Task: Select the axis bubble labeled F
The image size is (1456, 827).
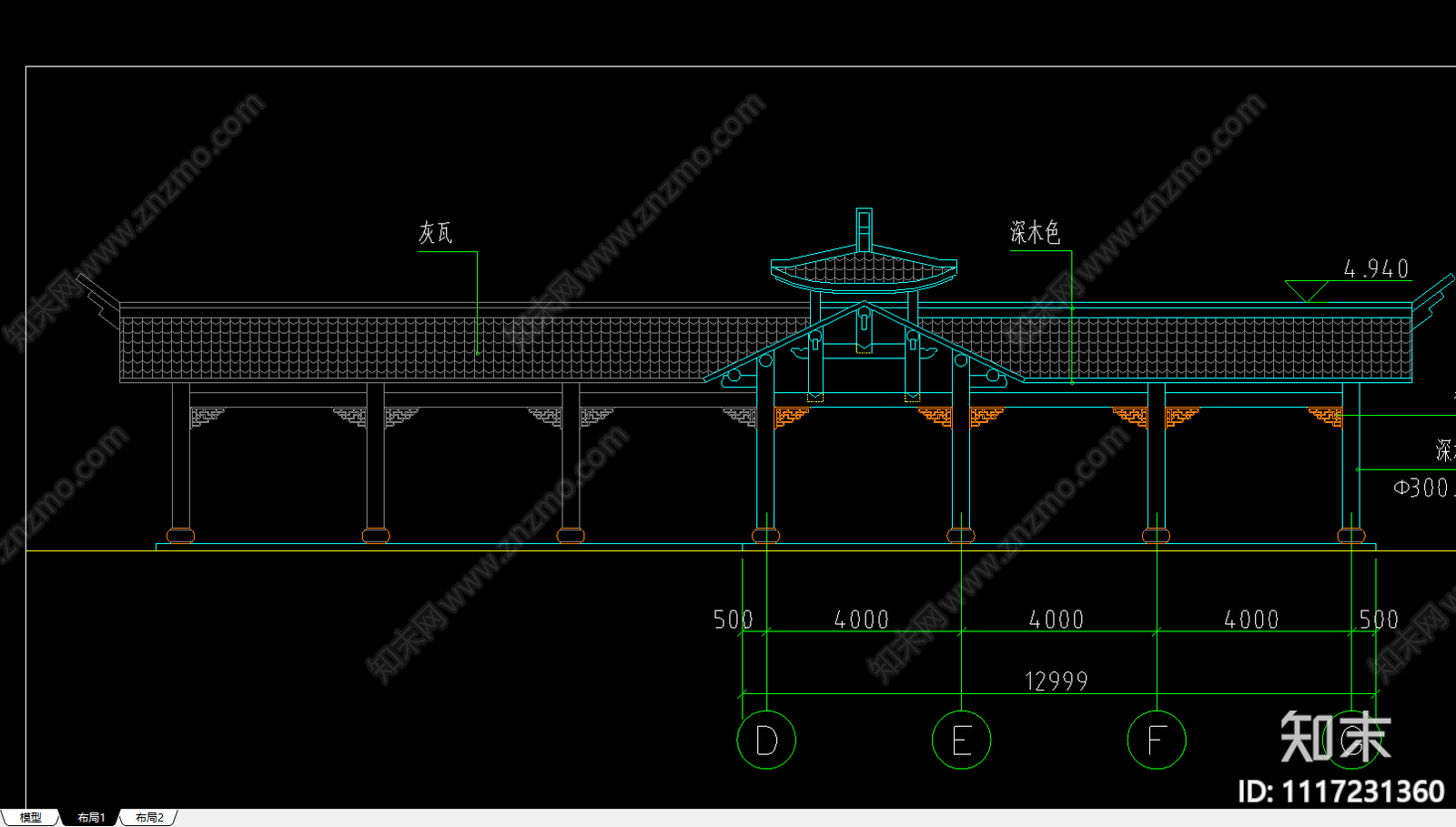Action: (1156, 740)
